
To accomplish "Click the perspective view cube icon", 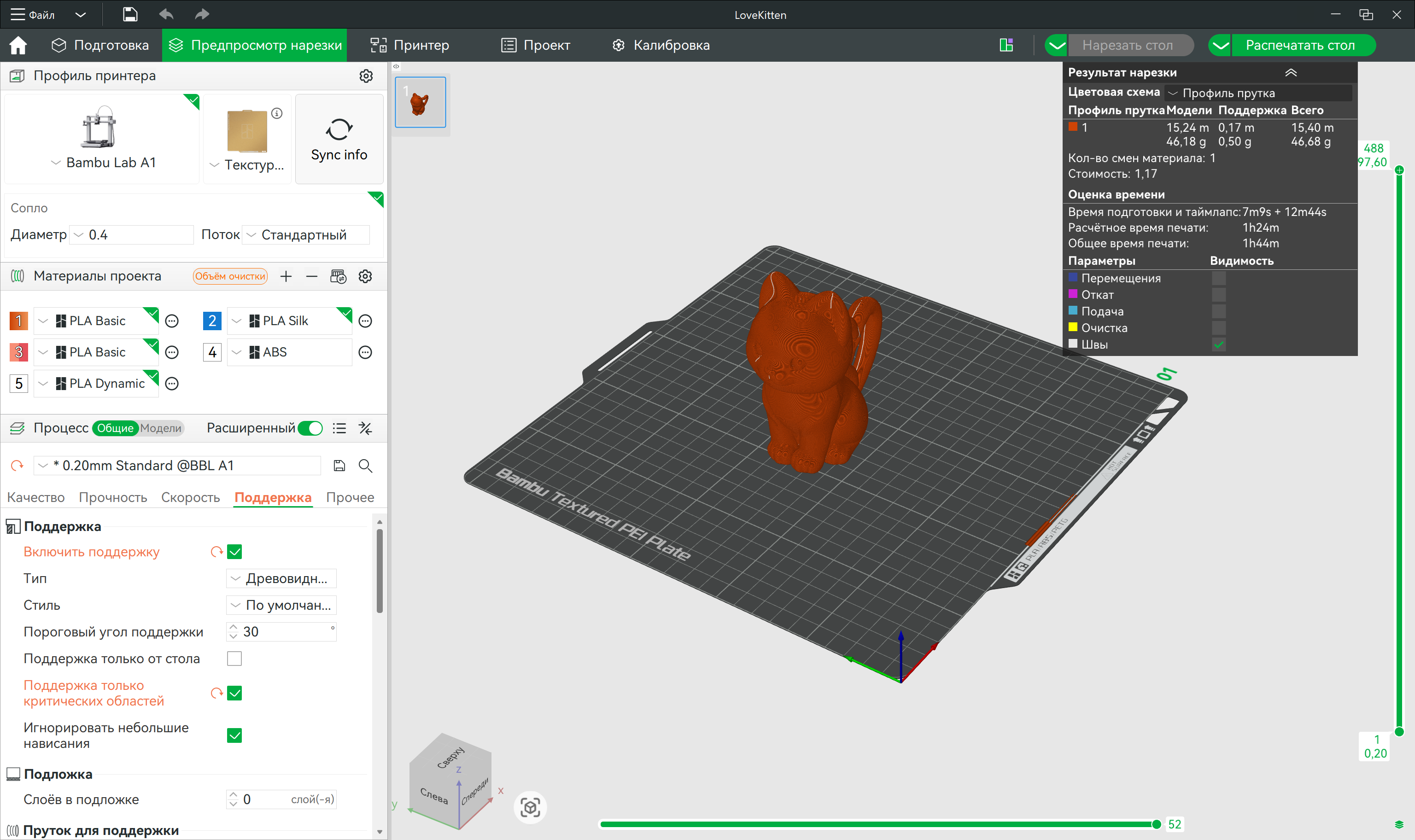I will pyautogui.click(x=530, y=808).
